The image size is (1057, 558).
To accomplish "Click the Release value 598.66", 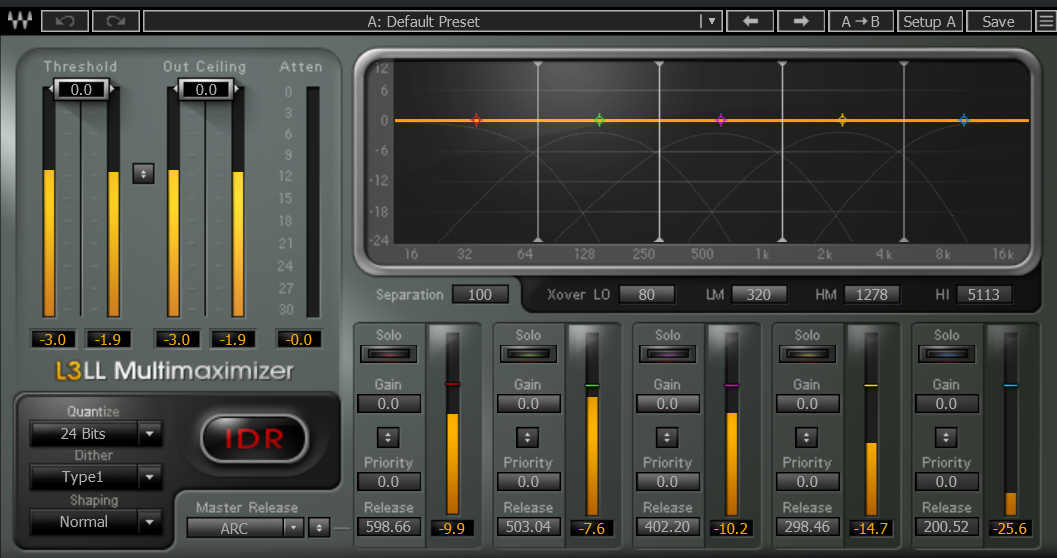I will click(x=388, y=527).
